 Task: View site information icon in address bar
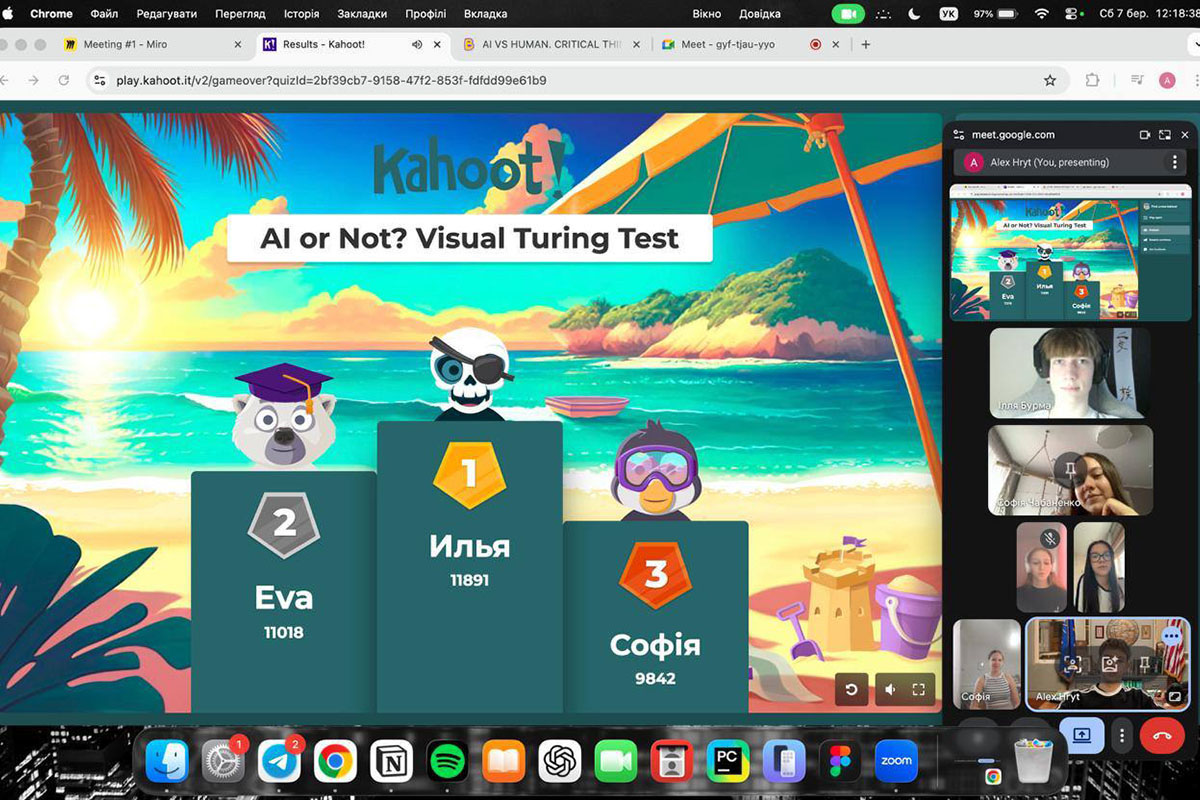pyautogui.click(x=98, y=80)
